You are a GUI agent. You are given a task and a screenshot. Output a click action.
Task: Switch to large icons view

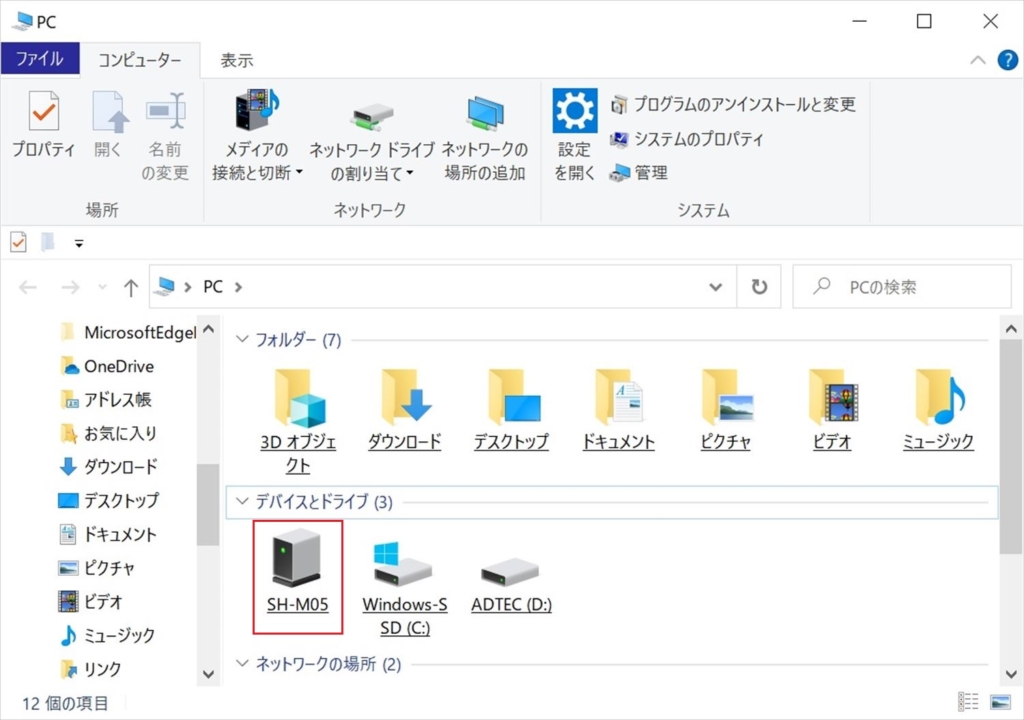click(1000, 702)
